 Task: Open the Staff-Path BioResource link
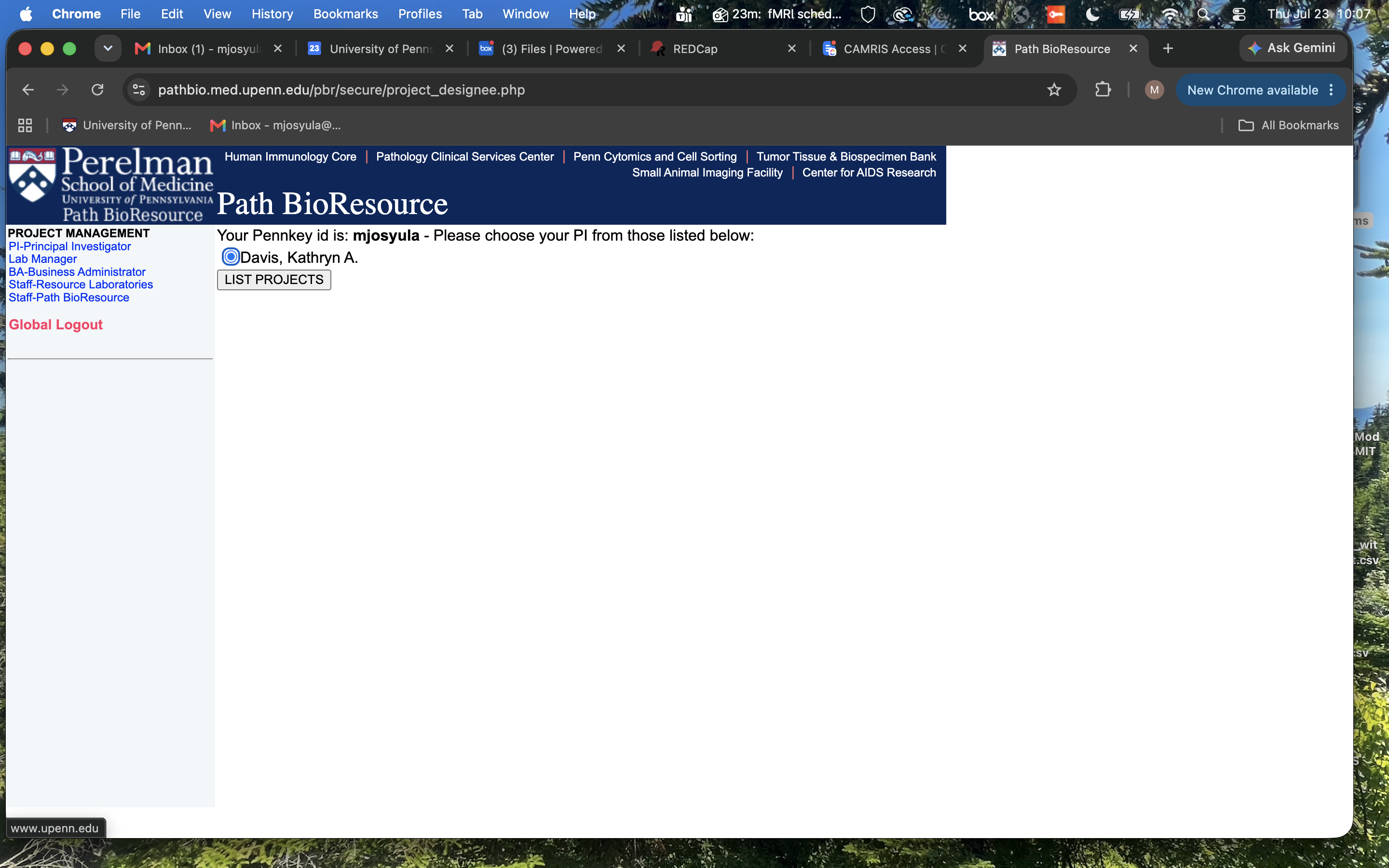point(69,298)
